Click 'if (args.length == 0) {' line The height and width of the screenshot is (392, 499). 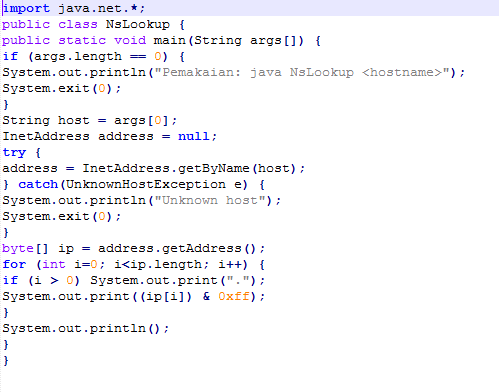point(93,56)
